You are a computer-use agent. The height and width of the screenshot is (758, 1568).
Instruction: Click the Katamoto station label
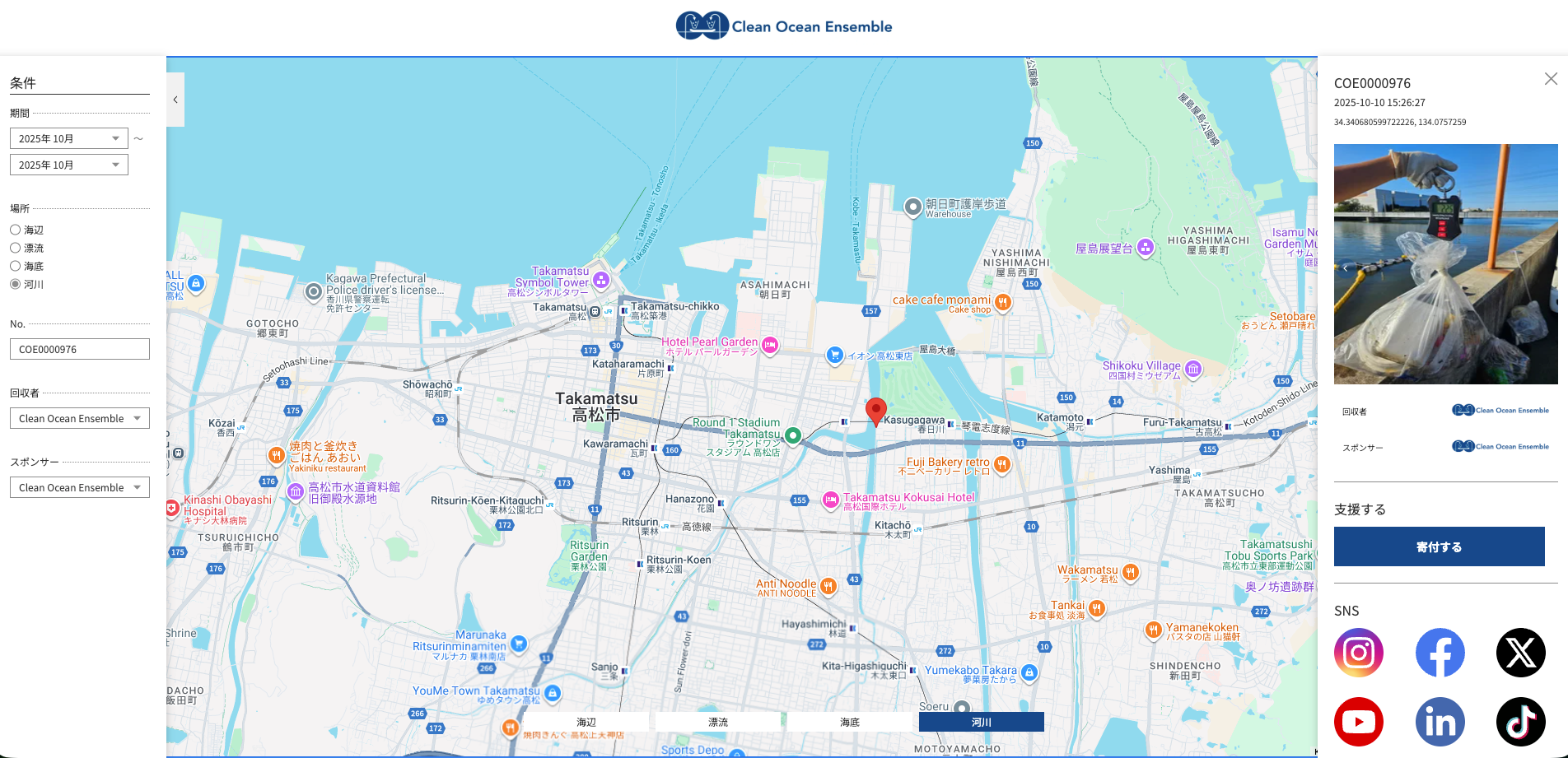pos(1060,421)
